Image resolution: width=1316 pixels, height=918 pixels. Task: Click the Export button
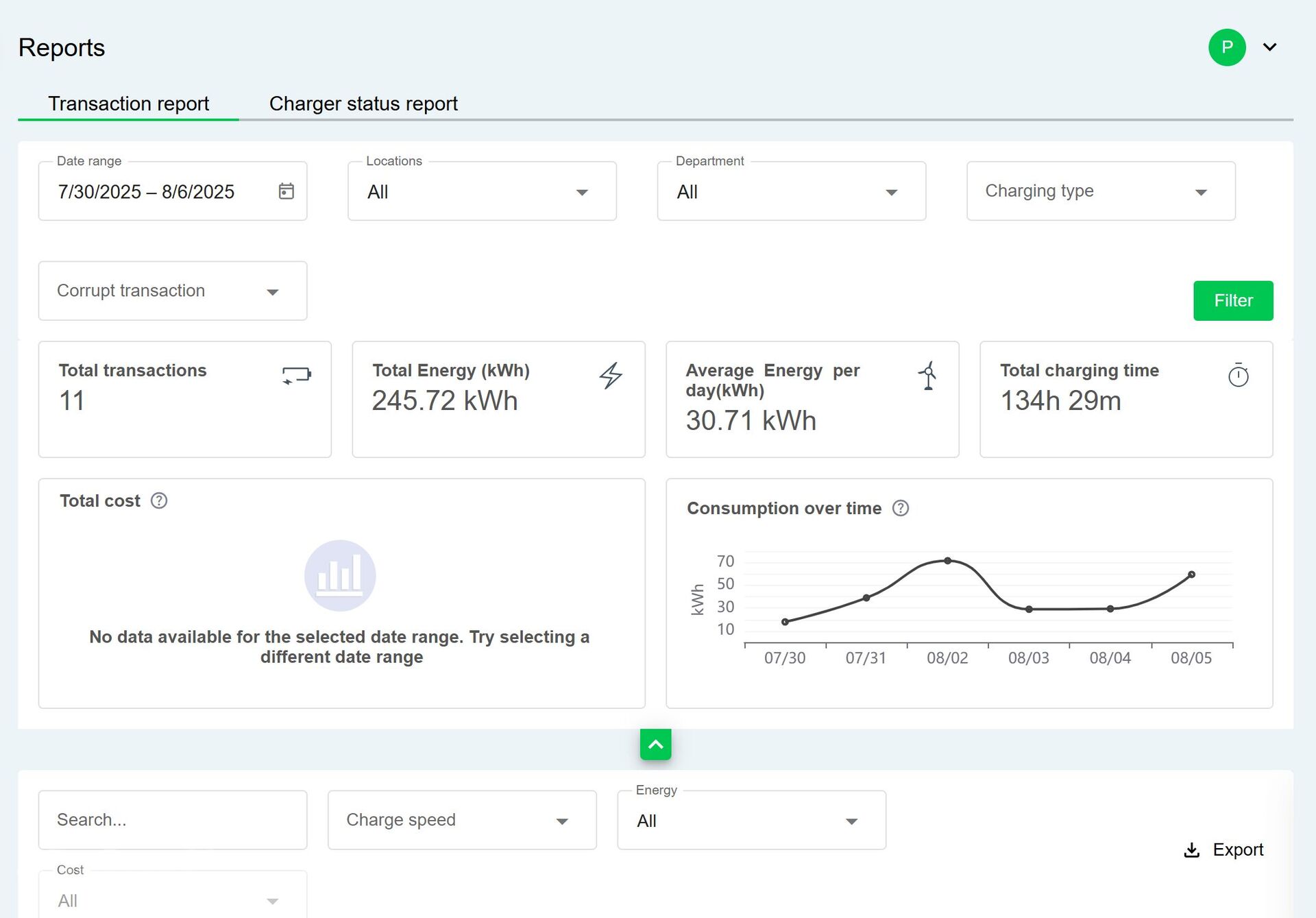[1223, 850]
